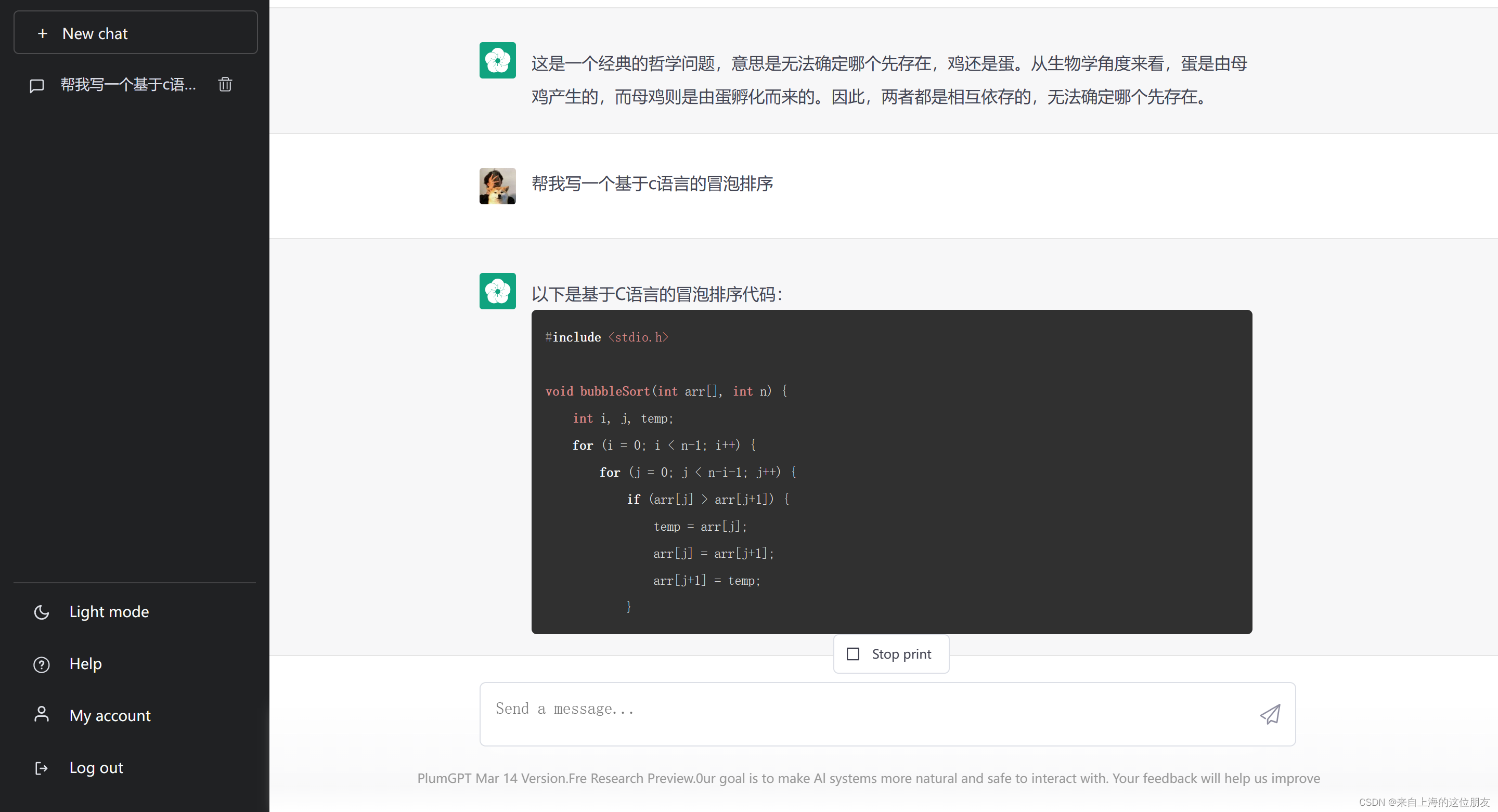Click the Stop print button

(x=891, y=653)
